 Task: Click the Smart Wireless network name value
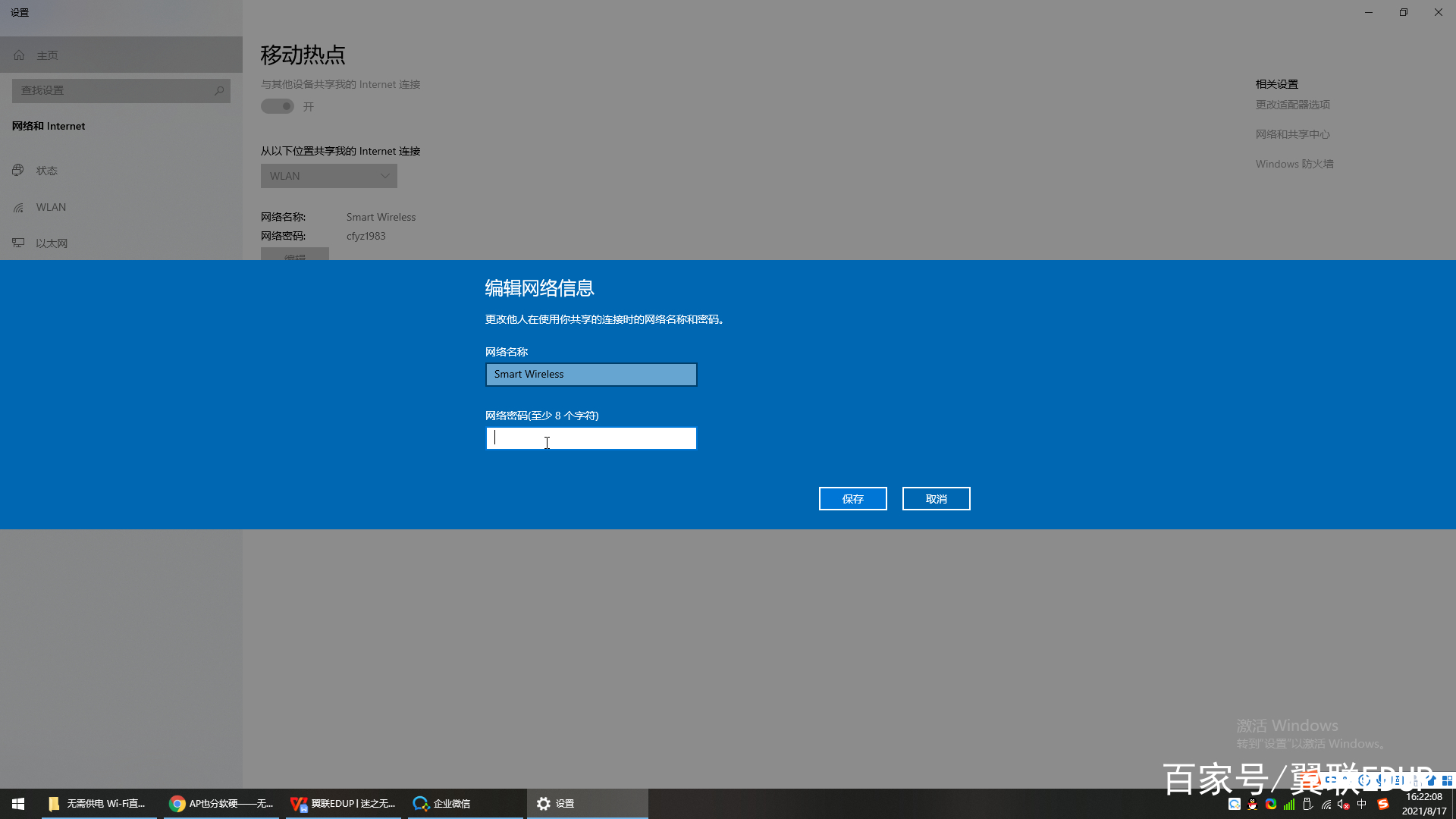coord(381,217)
